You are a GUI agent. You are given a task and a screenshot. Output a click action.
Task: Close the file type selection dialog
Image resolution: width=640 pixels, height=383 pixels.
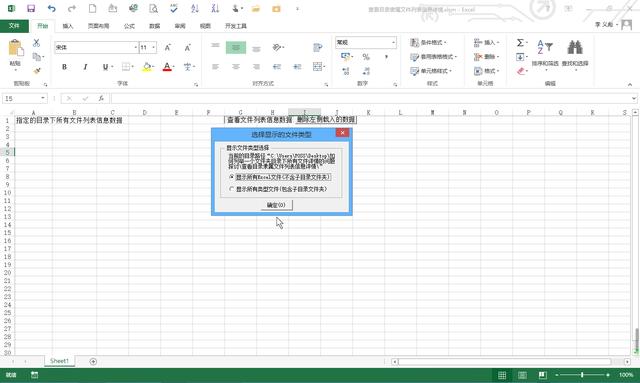342,133
